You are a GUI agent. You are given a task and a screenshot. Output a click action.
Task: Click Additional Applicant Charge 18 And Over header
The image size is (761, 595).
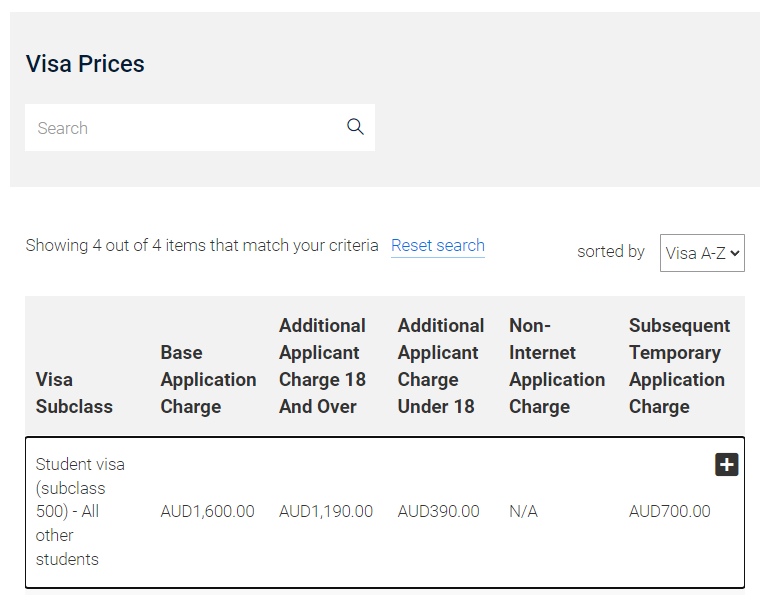(x=322, y=366)
